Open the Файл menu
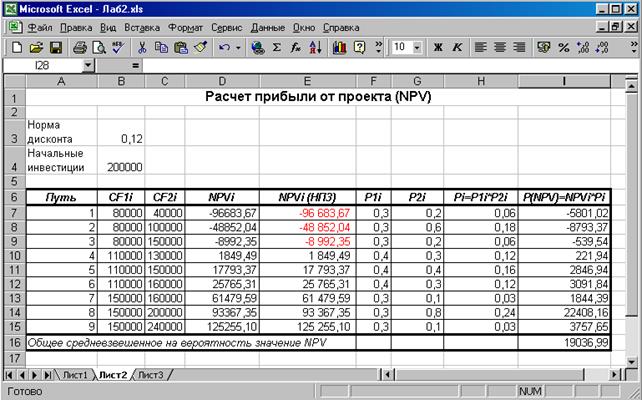This screenshot has width=642, height=400. tap(40, 28)
